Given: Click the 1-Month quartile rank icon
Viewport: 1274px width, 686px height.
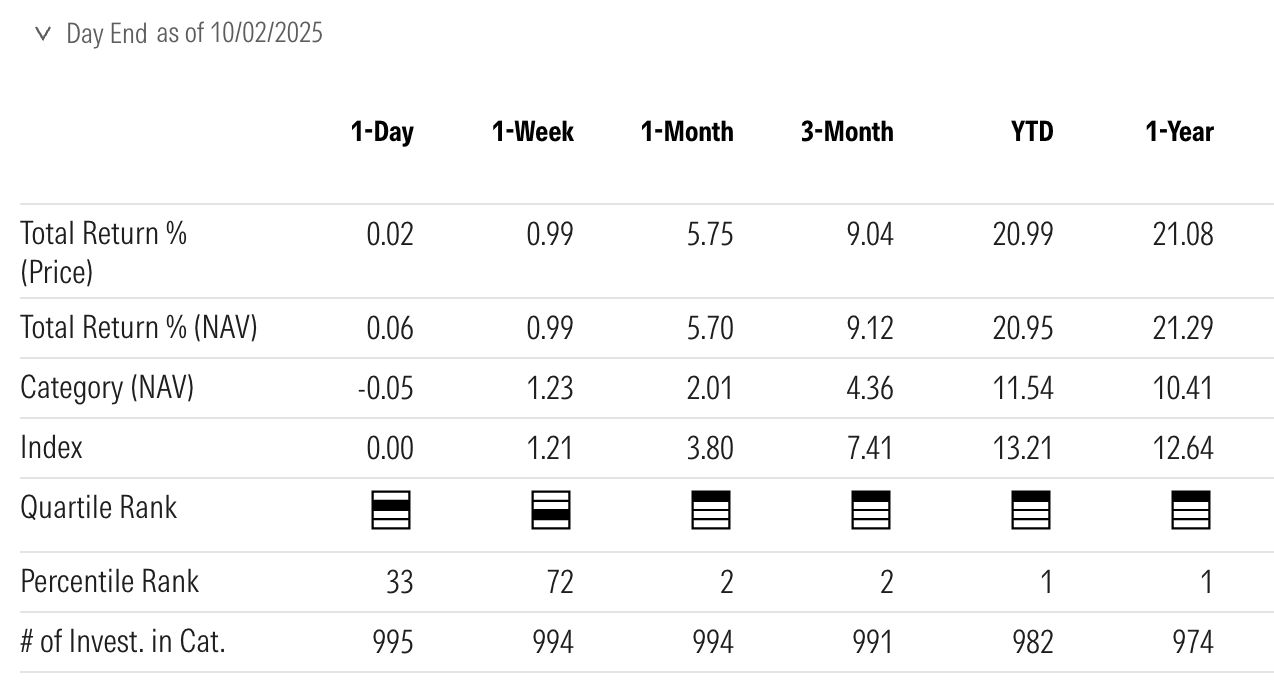Looking at the screenshot, I should [711, 510].
